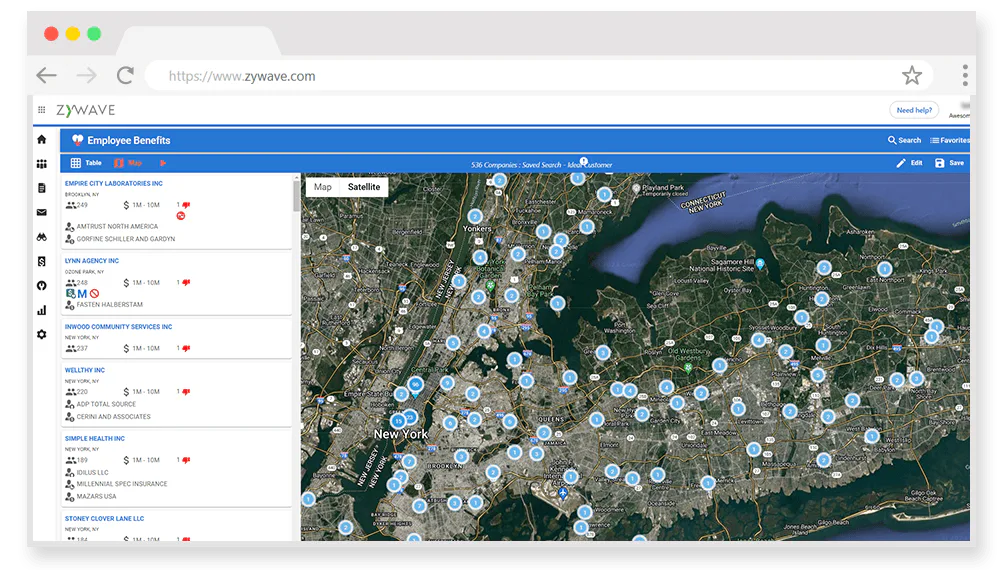Go to Home in the sidebar
Viewport: 1000px width, 570px height.
(x=41, y=139)
